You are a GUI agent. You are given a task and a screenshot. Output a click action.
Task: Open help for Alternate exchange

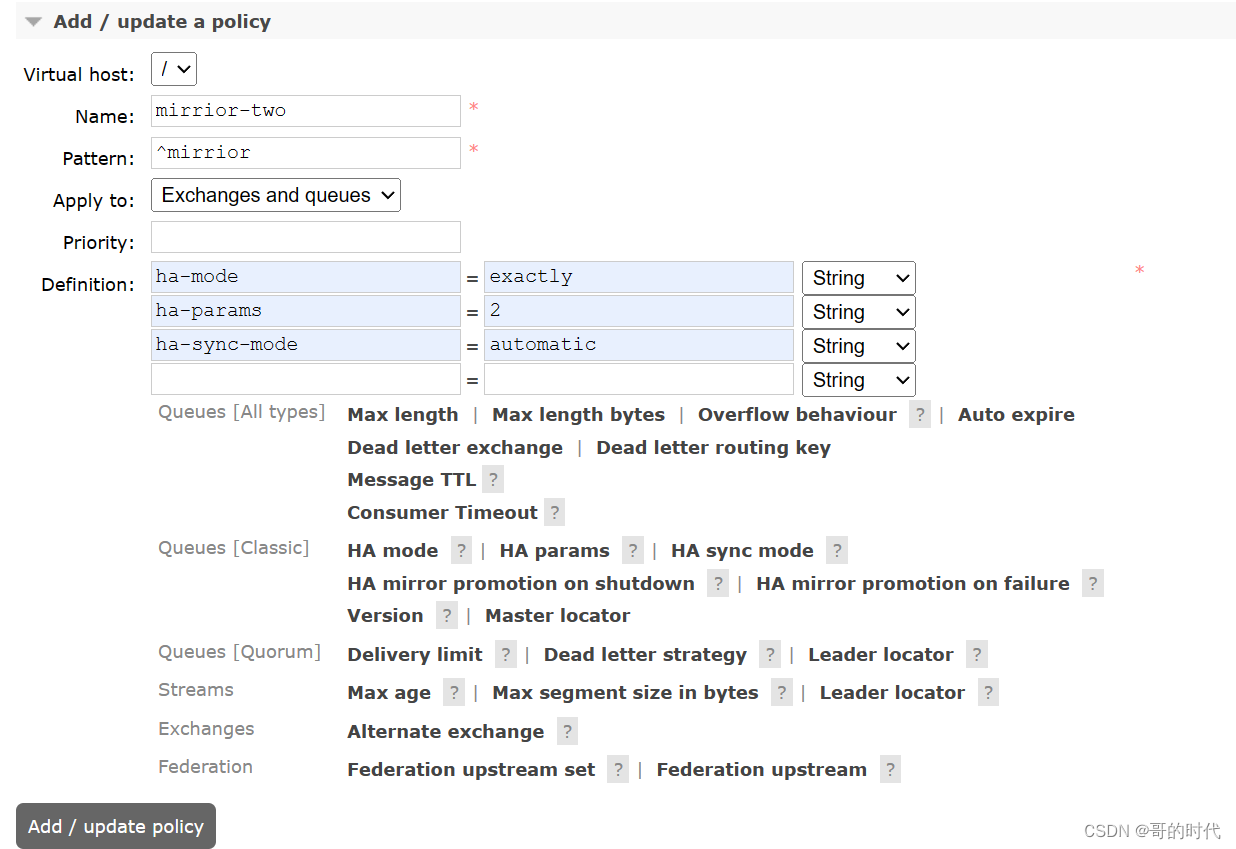[x=567, y=732]
